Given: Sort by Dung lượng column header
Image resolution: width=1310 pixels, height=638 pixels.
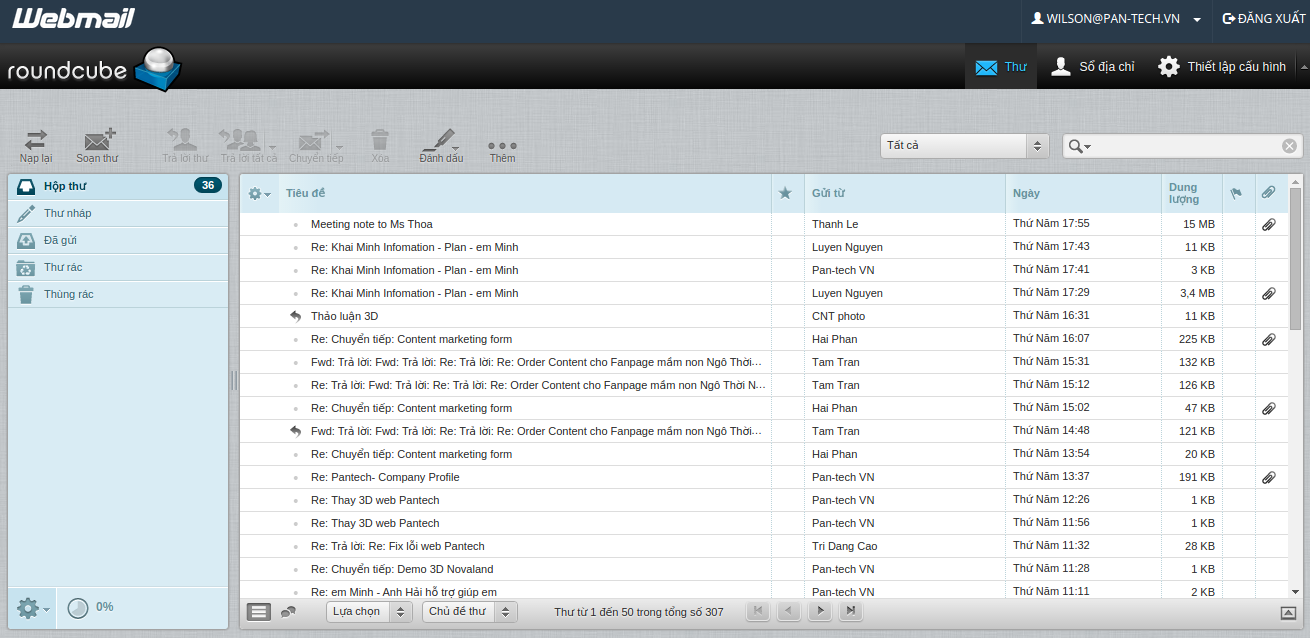Looking at the screenshot, I should (x=1185, y=193).
